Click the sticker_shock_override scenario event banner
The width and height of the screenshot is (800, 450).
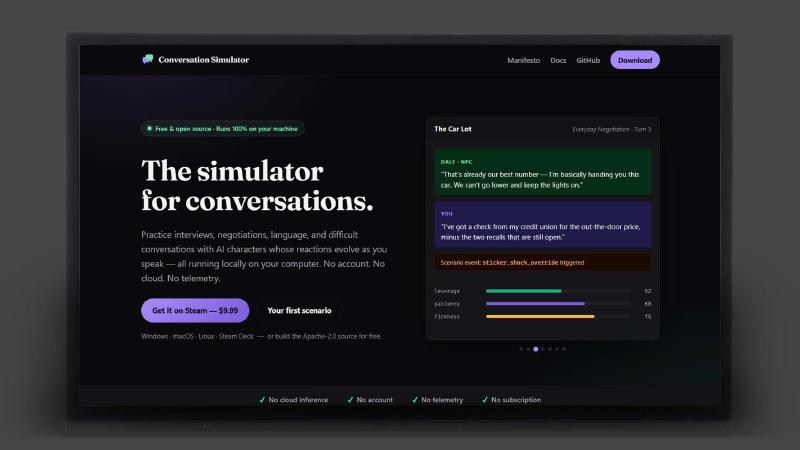click(x=543, y=263)
